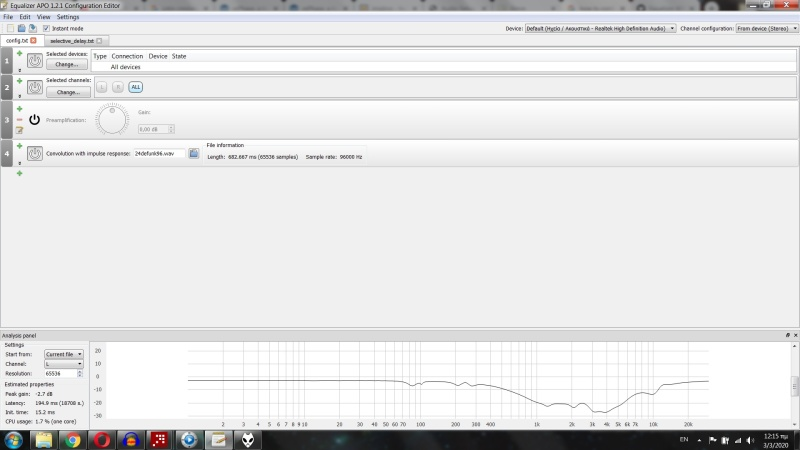800x450 pixels.
Task: Open the Settings menu
Action: click(x=68, y=17)
